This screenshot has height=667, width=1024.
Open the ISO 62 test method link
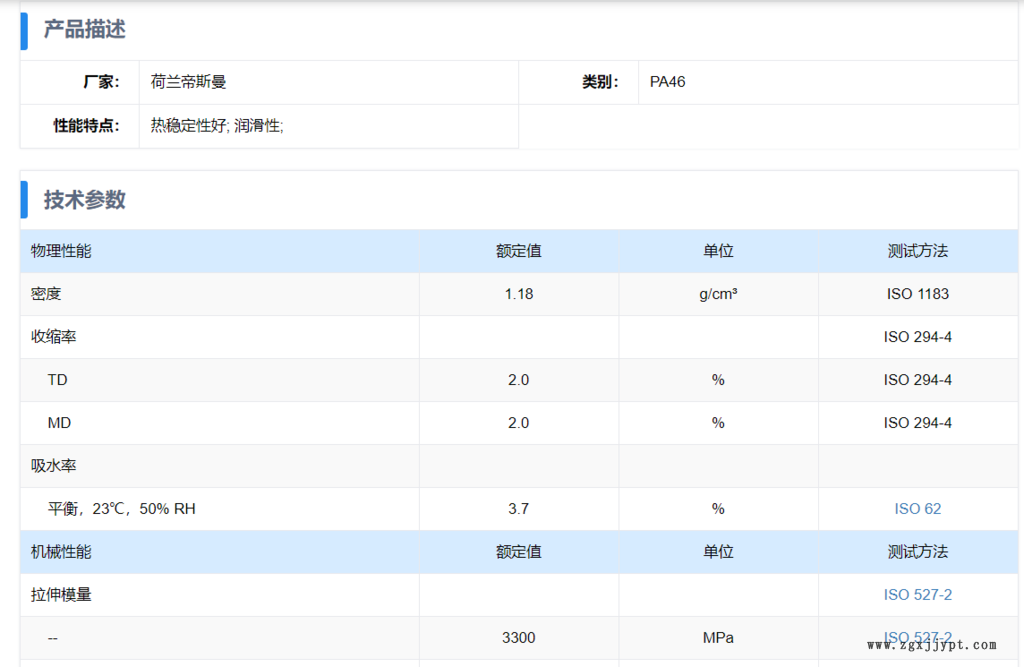tap(917, 509)
